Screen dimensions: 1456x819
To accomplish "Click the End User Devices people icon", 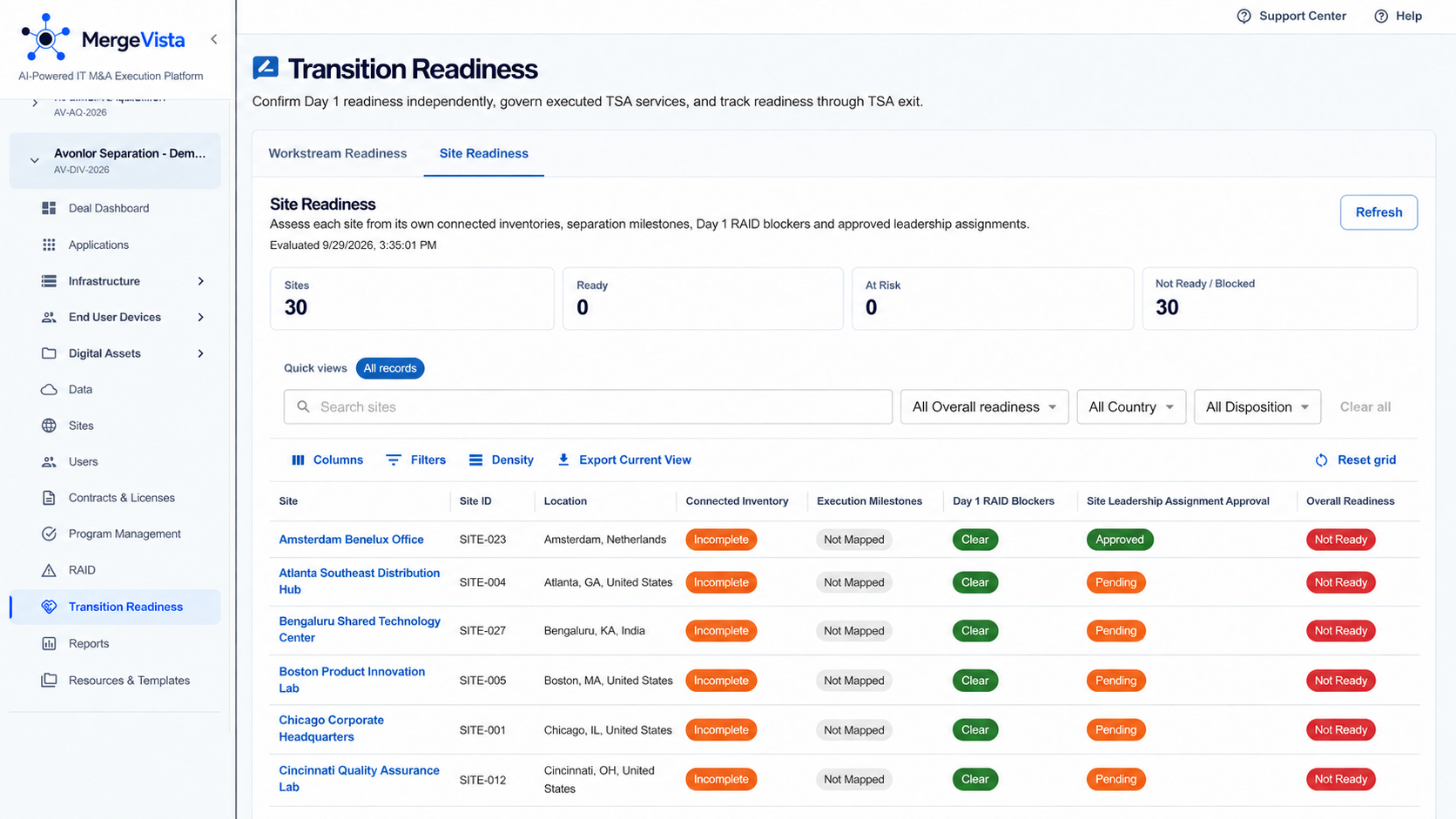I will (49, 317).
